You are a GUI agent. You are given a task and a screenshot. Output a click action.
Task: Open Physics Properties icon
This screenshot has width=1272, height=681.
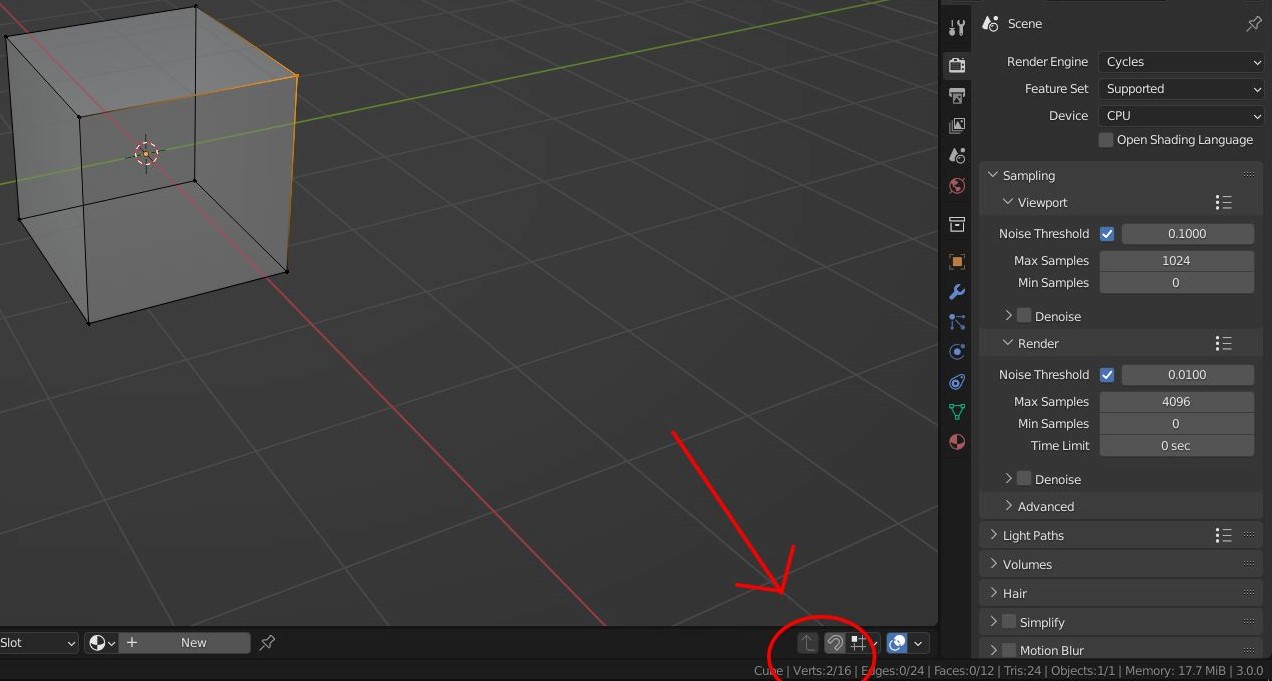coord(957,351)
